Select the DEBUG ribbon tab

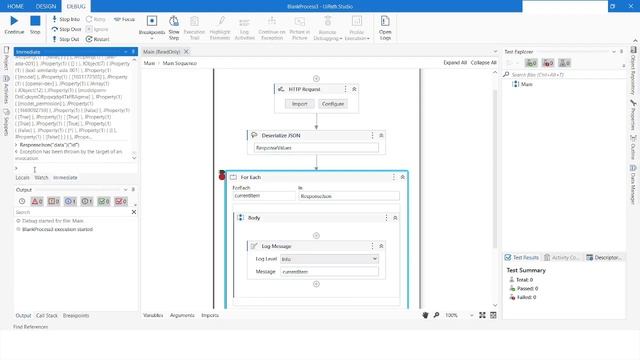[76, 6]
